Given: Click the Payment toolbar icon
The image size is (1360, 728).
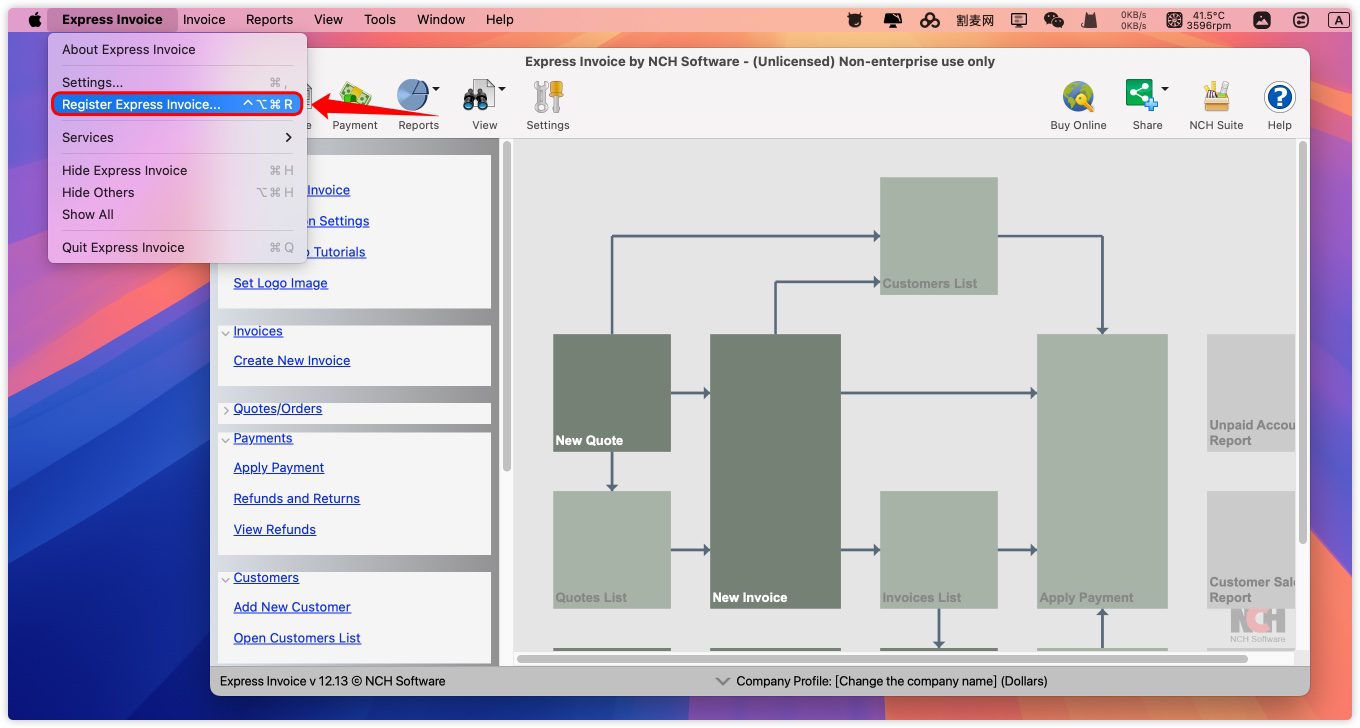Looking at the screenshot, I should click(x=355, y=97).
